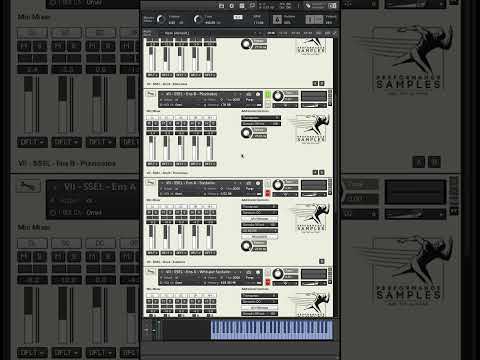
Task: Click info icon on Pizzicatos instrument header
Action: click(258, 94)
